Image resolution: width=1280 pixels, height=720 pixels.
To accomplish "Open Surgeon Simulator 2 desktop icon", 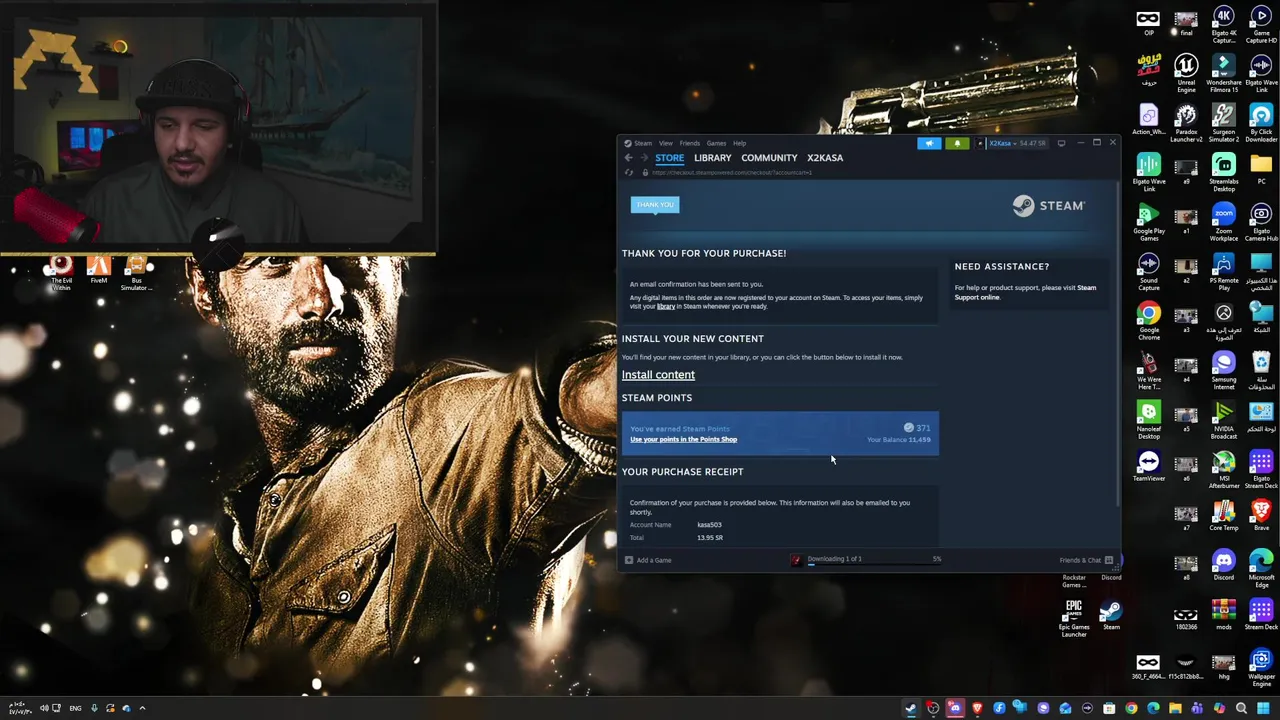I will [1223, 123].
